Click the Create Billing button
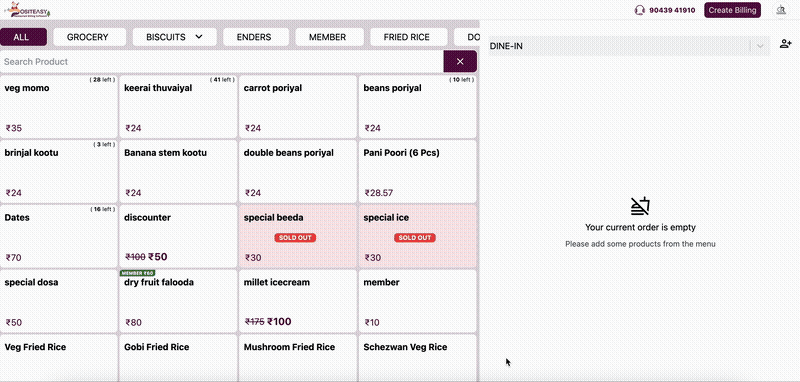Screen dimensions: 800x382 point(733,10)
